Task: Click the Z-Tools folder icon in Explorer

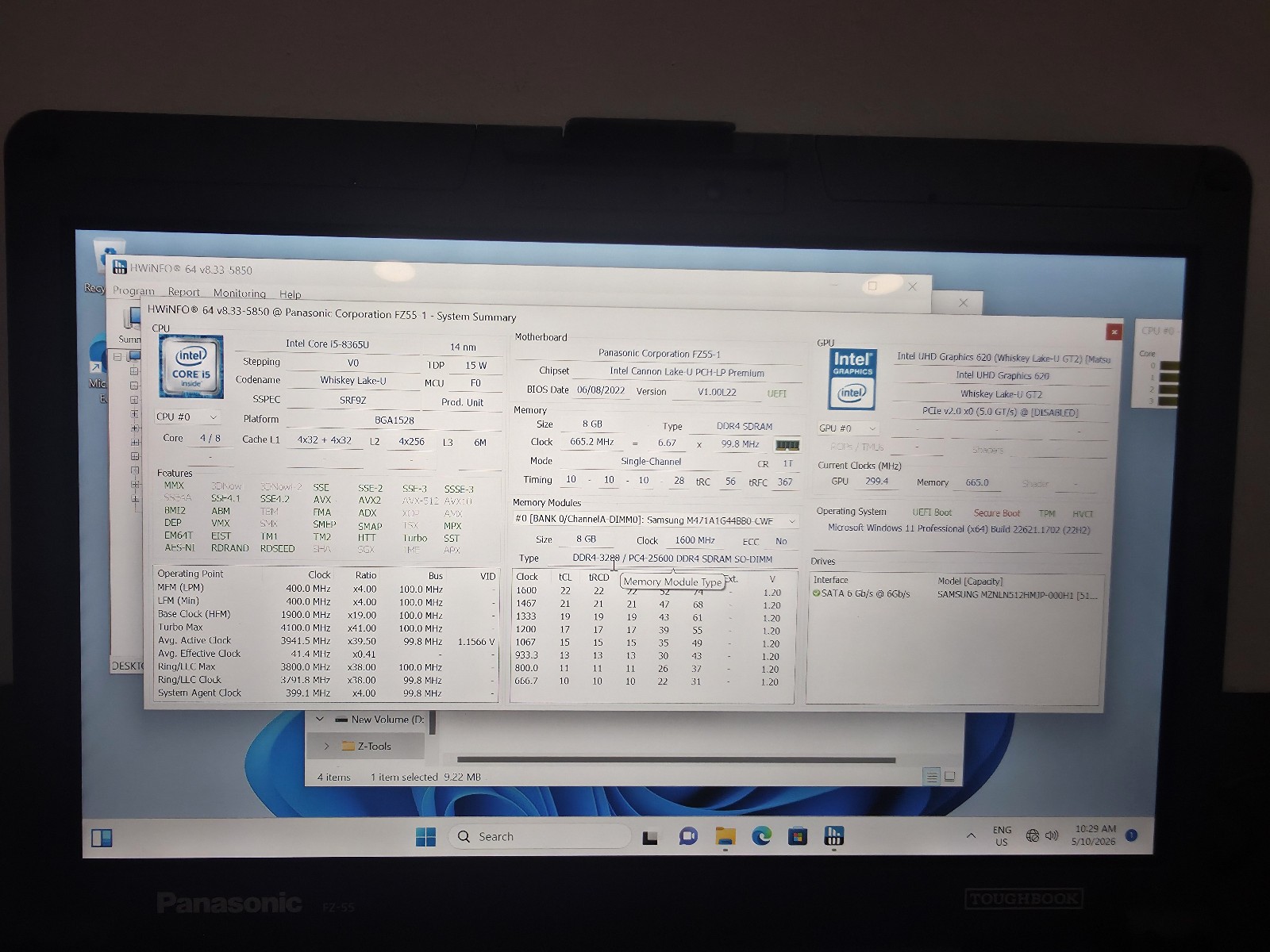Action: [348, 746]
